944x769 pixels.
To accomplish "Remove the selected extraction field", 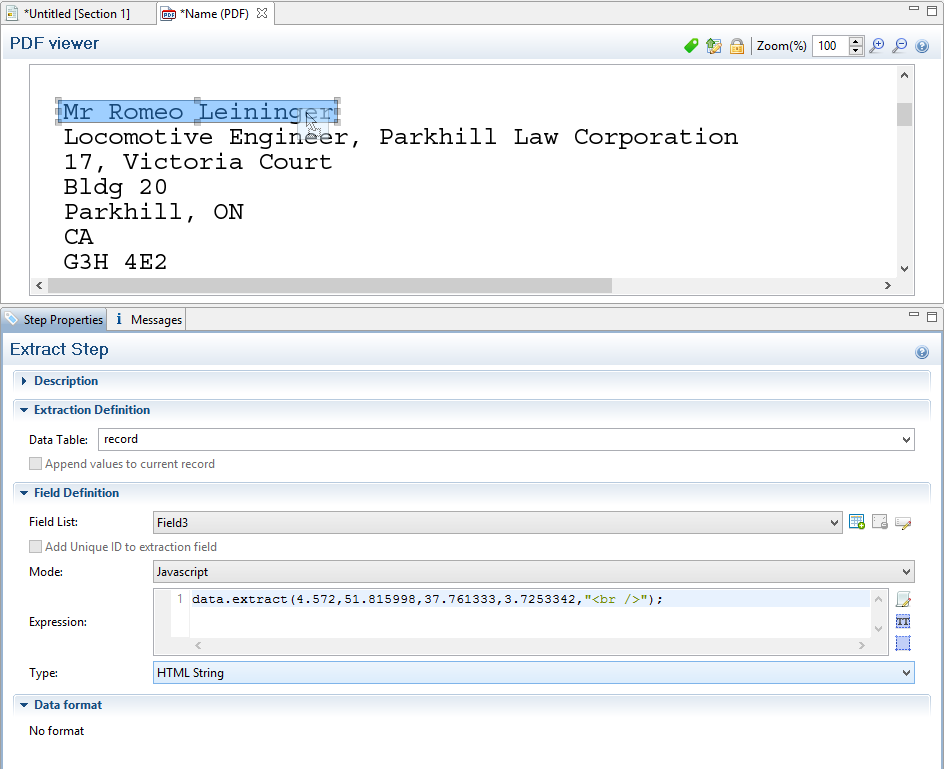I will coord(880,522).
